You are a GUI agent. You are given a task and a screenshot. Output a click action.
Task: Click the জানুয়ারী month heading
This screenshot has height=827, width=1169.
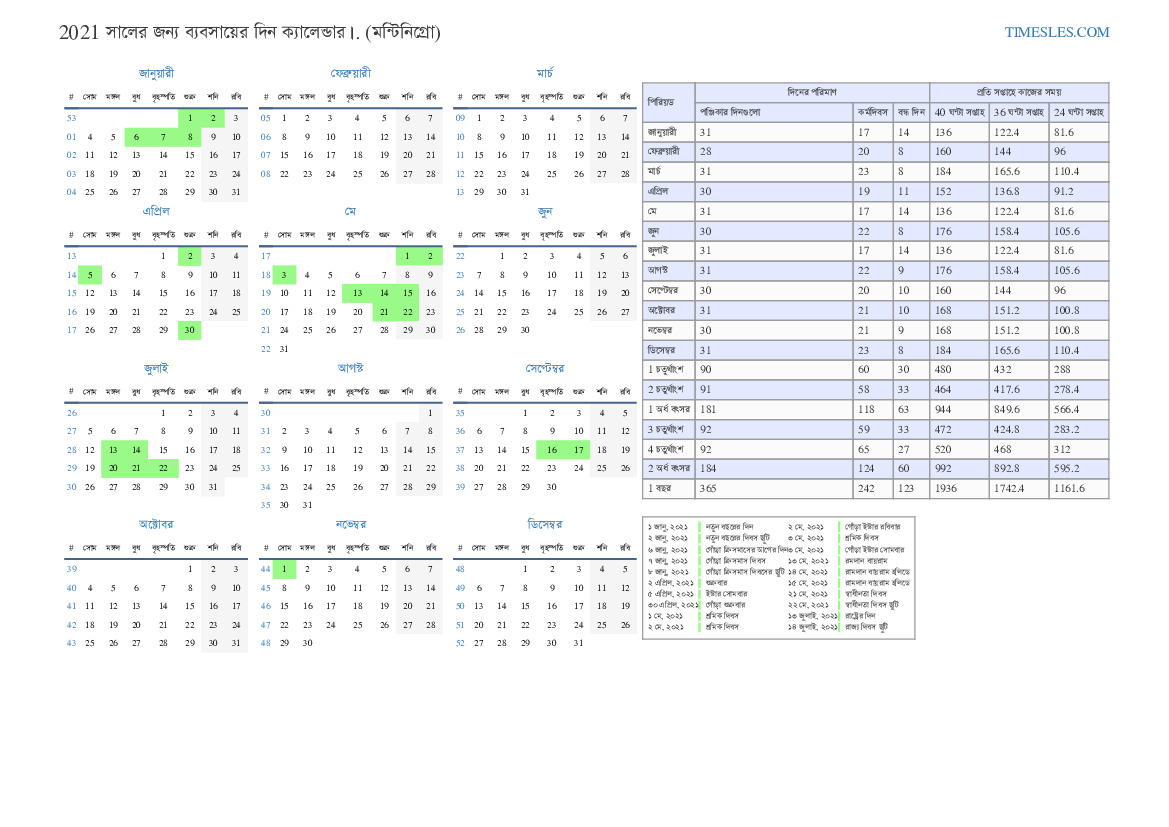point(156,73)
